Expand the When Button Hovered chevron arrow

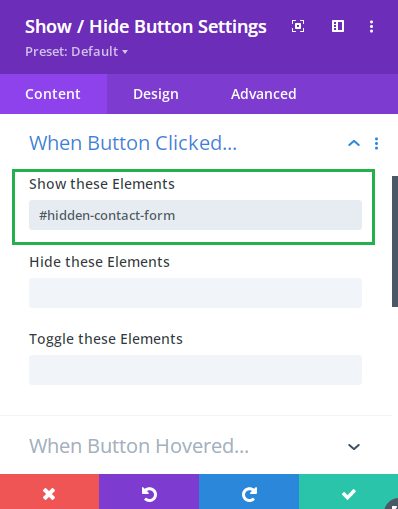coord(354,447)
